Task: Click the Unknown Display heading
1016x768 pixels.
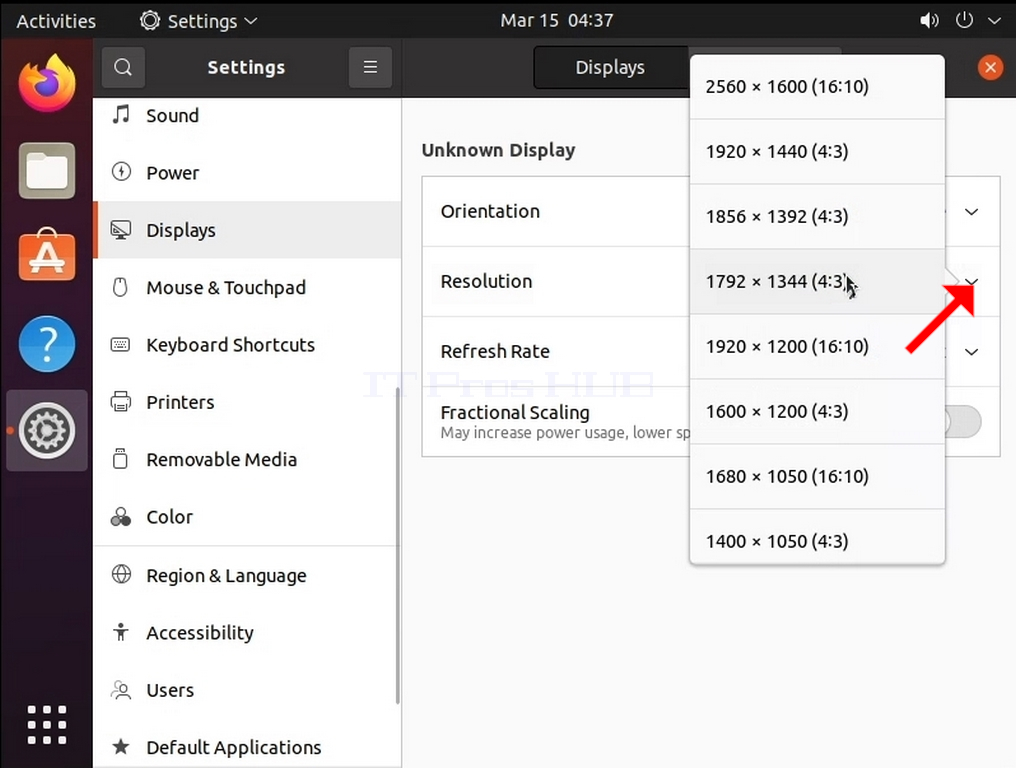Action: pyautogui.click(x=498, y=150)
